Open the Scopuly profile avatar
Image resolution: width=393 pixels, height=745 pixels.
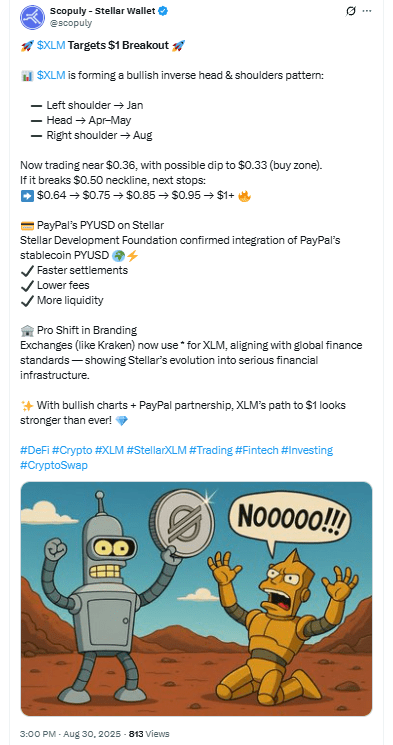[32, 17]
